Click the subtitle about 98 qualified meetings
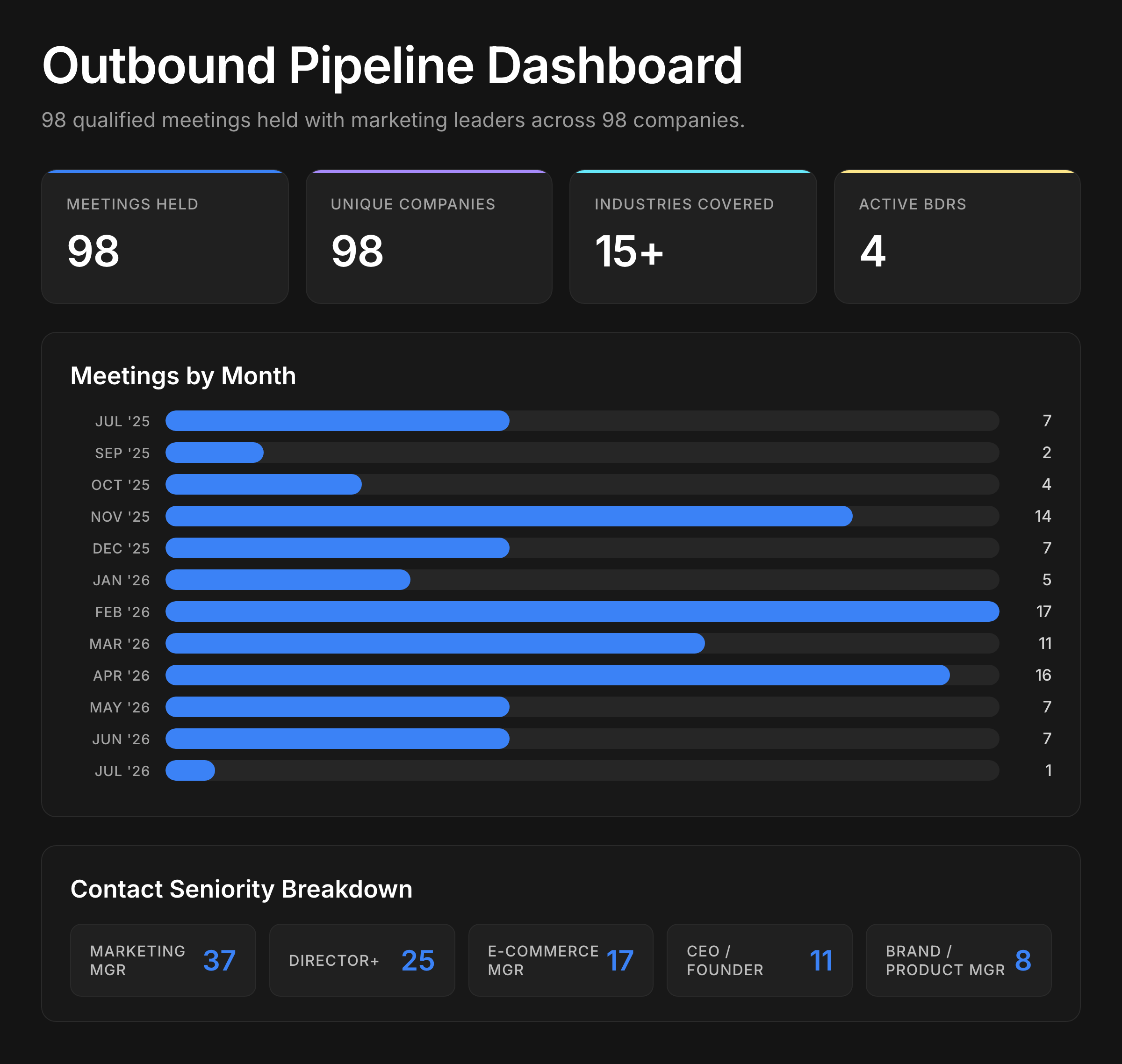Viewport: 1122px width, 1064px height. (x=393, y=120)
